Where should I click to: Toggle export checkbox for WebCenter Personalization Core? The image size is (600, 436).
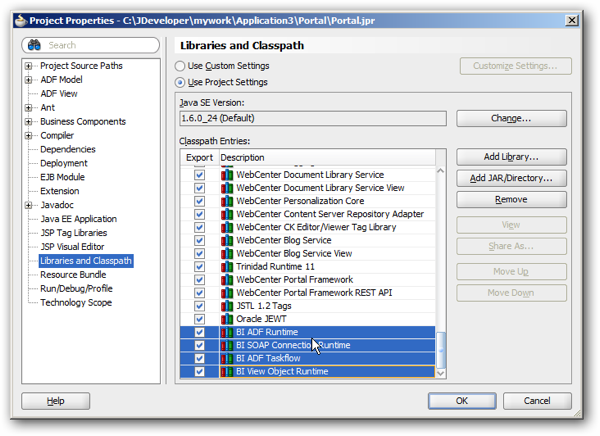point(199,201)
